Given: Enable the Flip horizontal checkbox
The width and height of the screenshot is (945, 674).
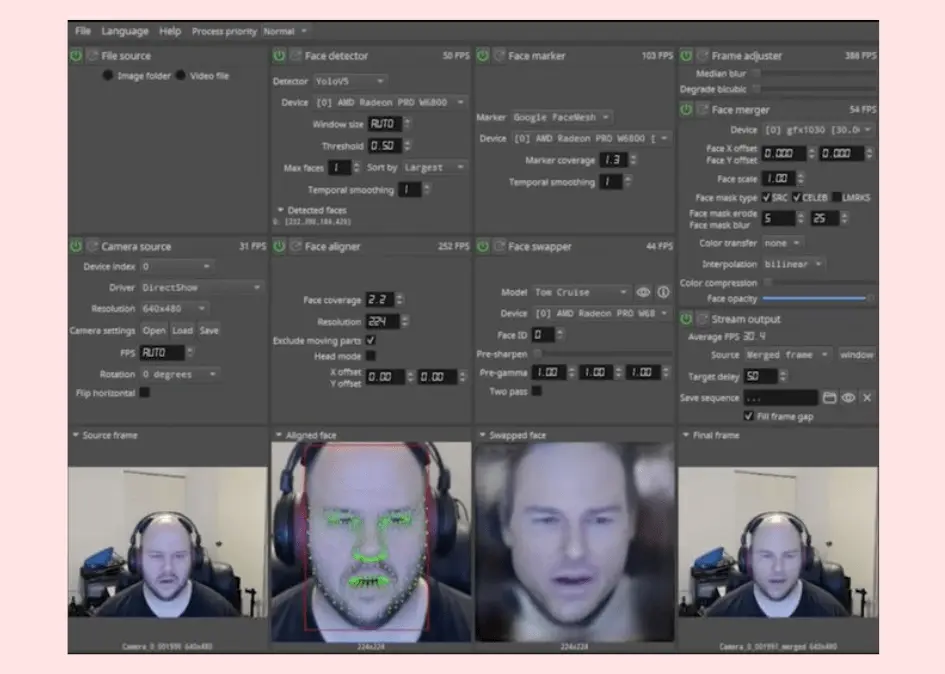Looking at the screenshot, I should (145, 392).
